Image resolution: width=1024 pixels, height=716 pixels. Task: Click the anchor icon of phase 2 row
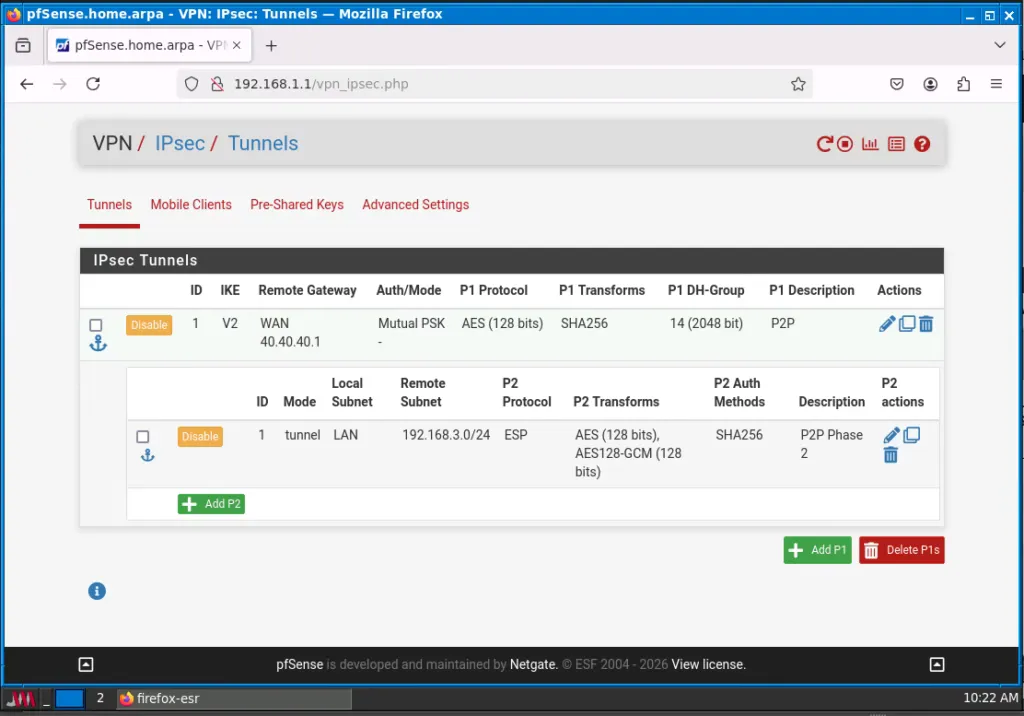coord(148,455)
